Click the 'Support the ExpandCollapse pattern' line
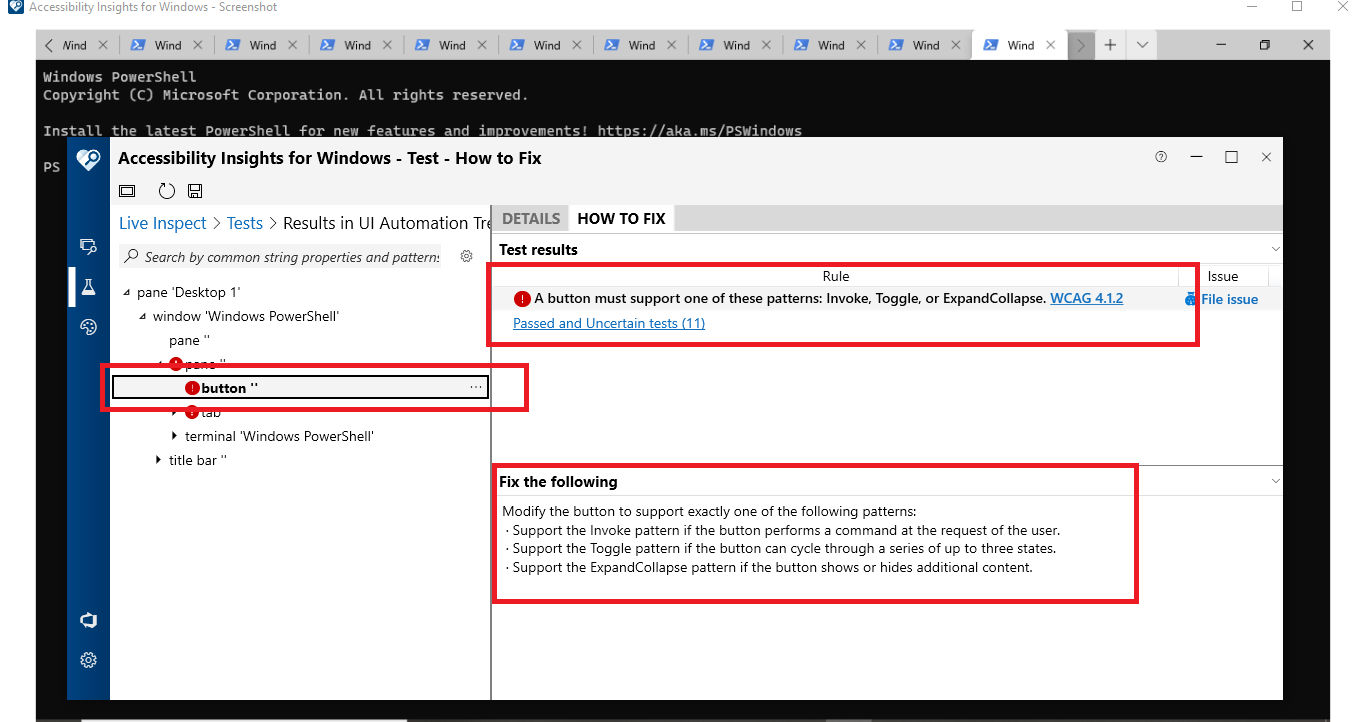Screen dimensions: 1362x722 click(x=769, y=567)
